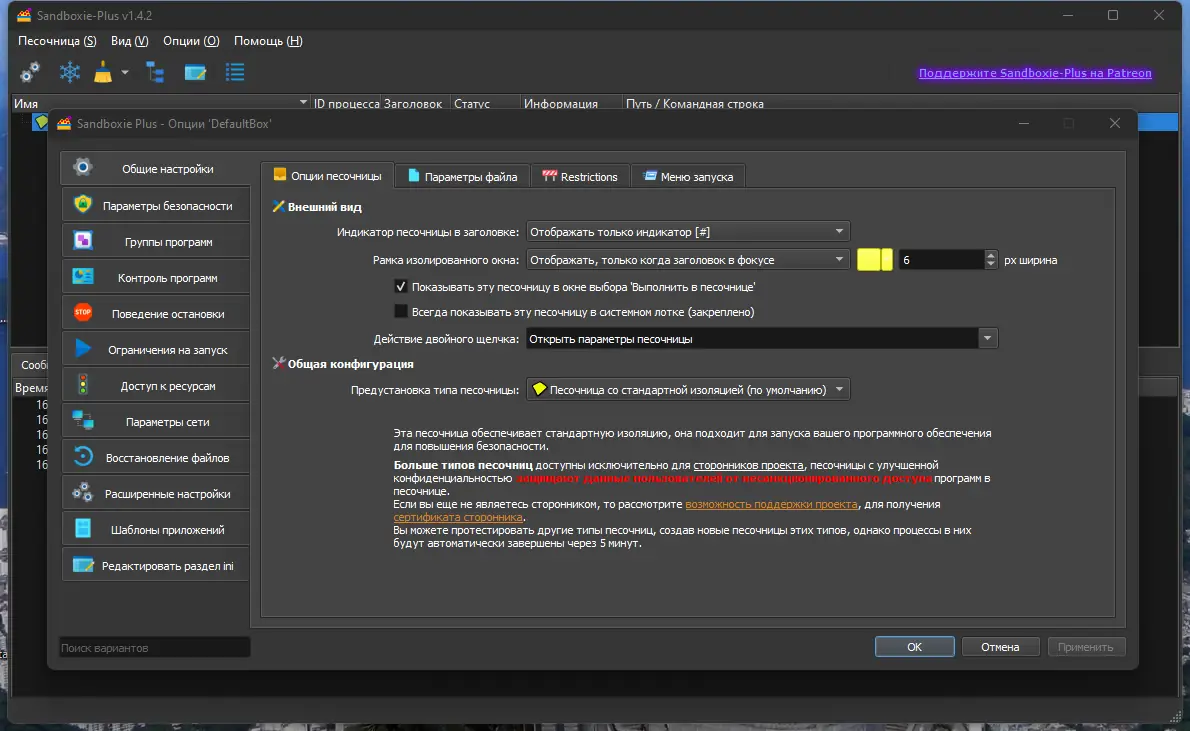Switch to Restrictions tab
Viewport: 1190px width, 731px height.
click(x=580, y=177)
